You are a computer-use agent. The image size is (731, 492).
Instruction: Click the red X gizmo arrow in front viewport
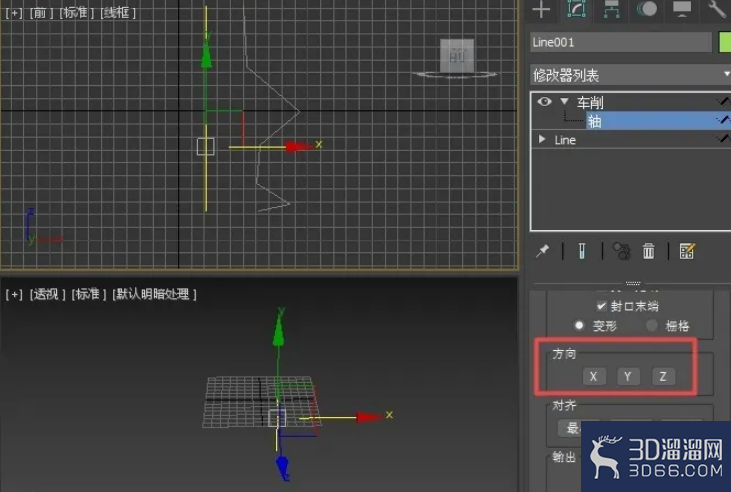300,147
